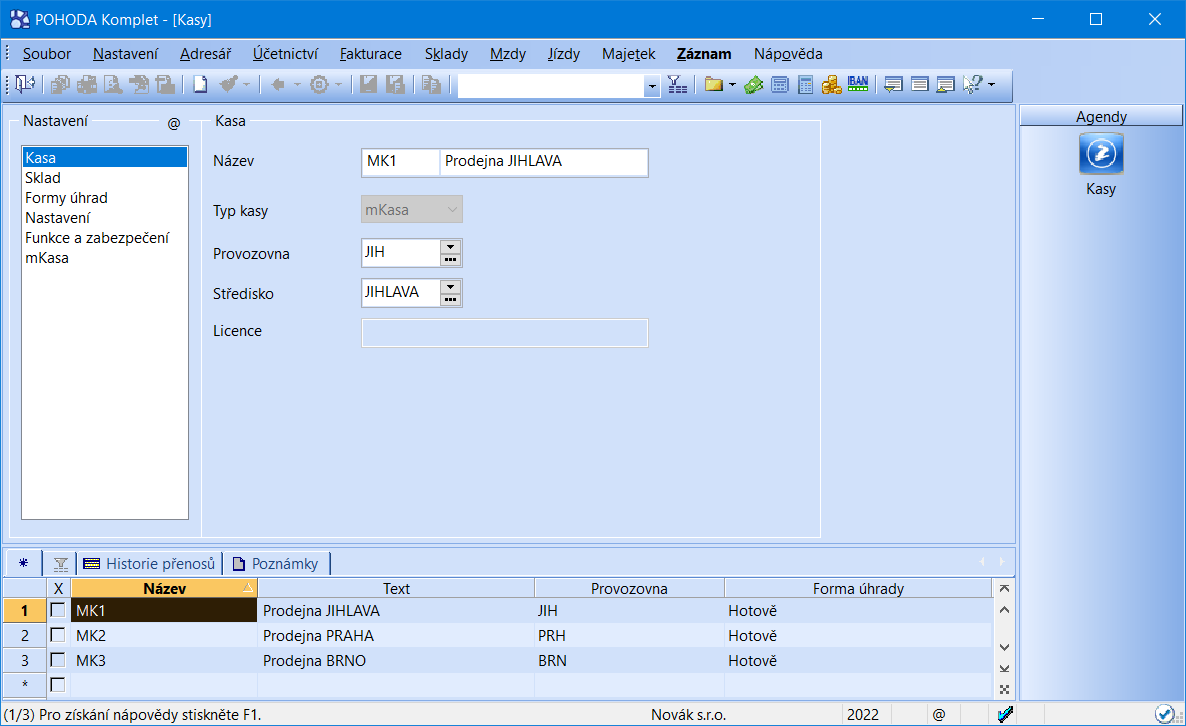Click the yellow folder toolbar icon
Screen dimensions: 1186x726
713,84
